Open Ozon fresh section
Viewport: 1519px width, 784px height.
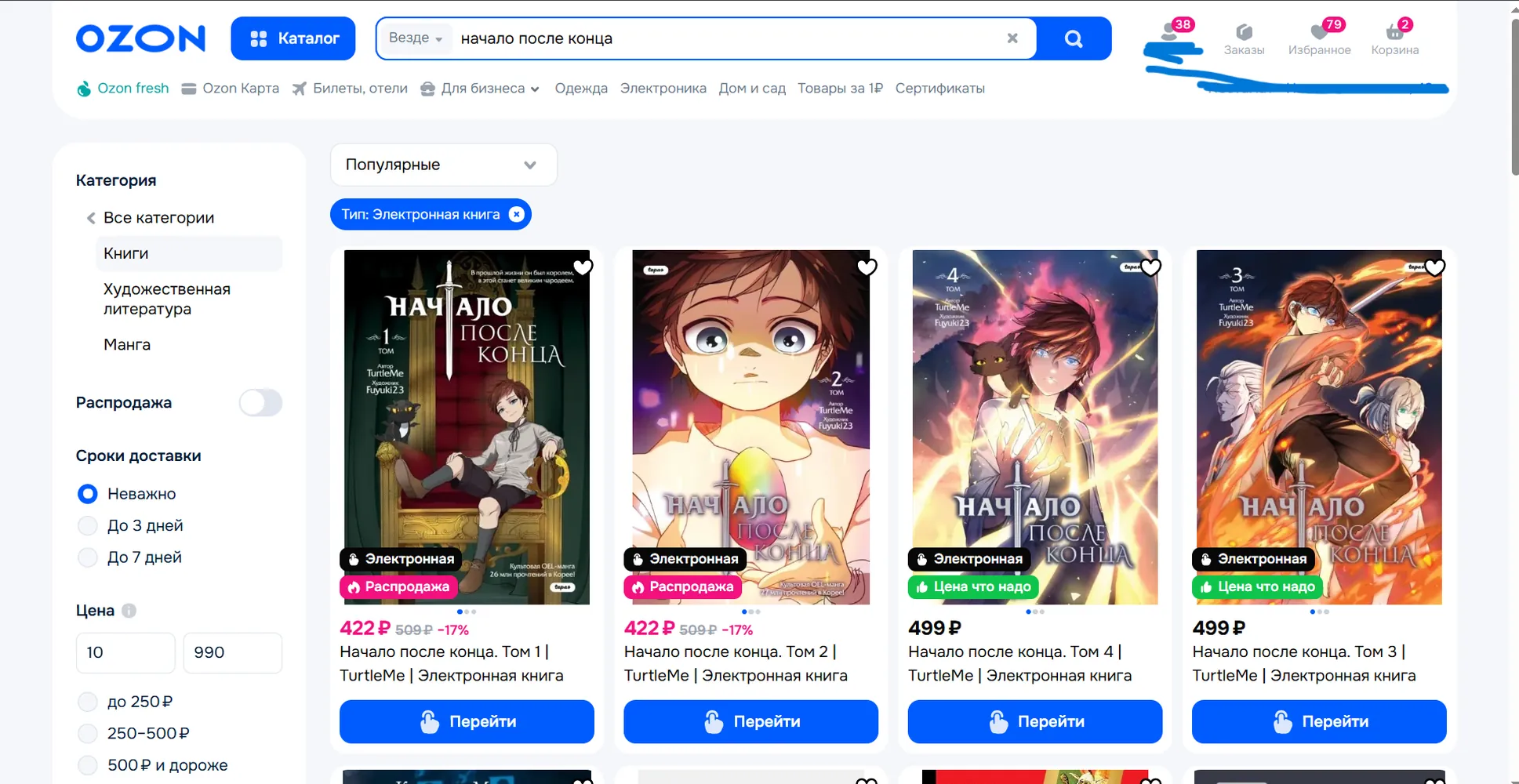(x=123, y=89)
